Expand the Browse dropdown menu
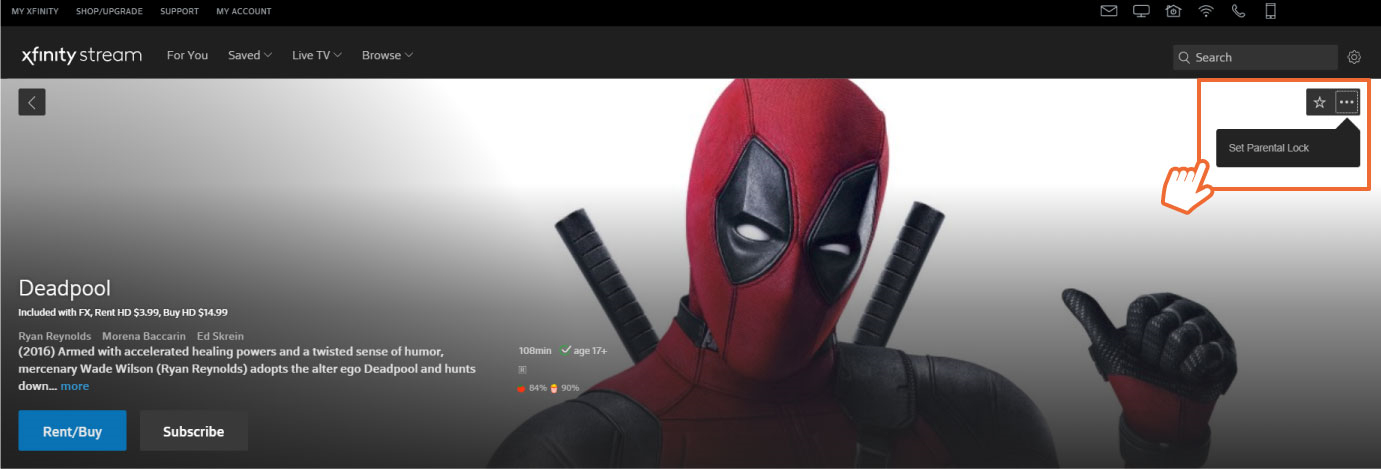1381x469 pixels. click(387, 56)
